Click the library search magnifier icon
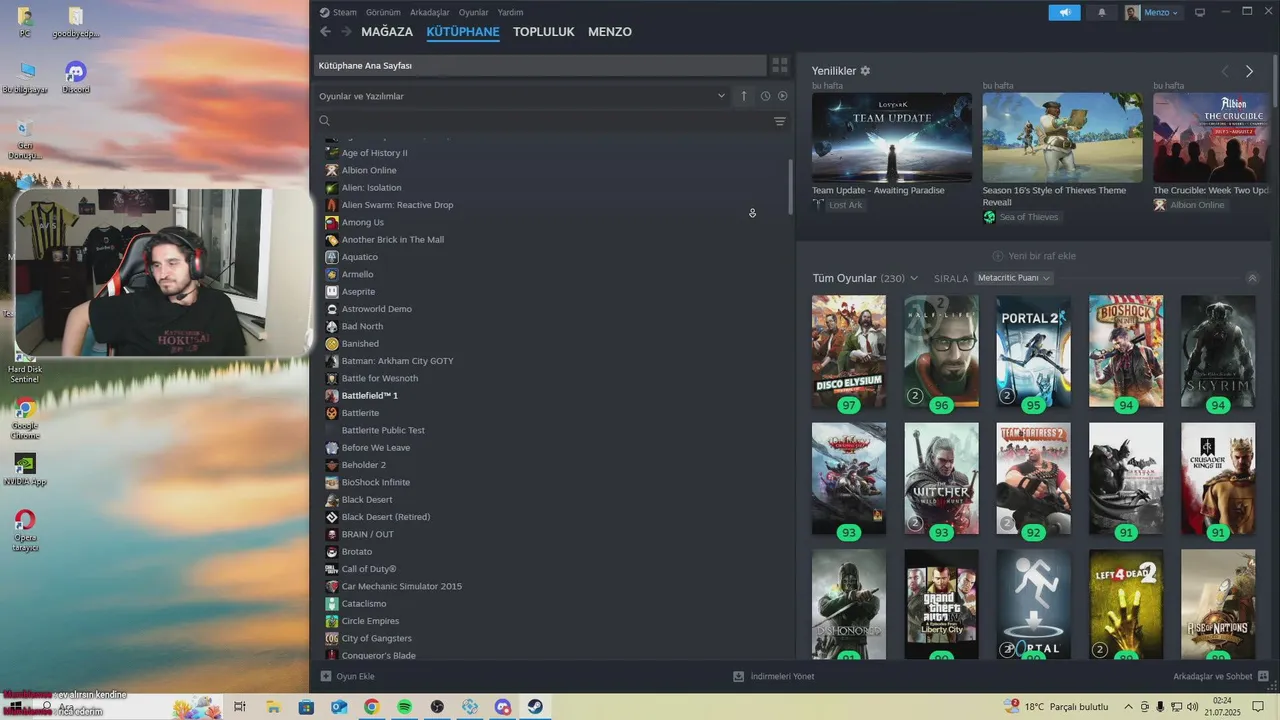This screenshot has height=720, width=1280. 325,121
